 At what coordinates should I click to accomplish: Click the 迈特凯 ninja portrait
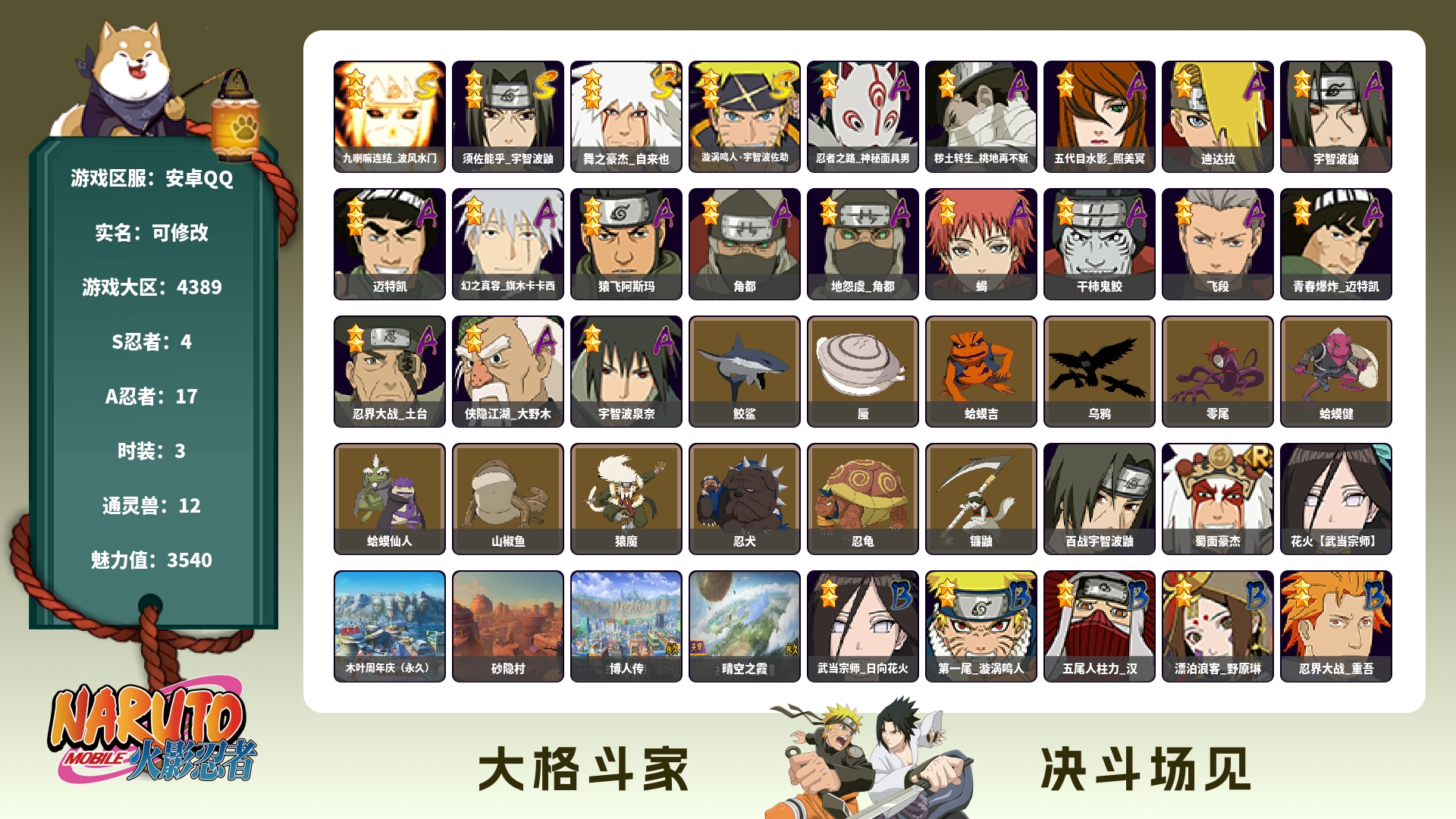click(390, 244)
